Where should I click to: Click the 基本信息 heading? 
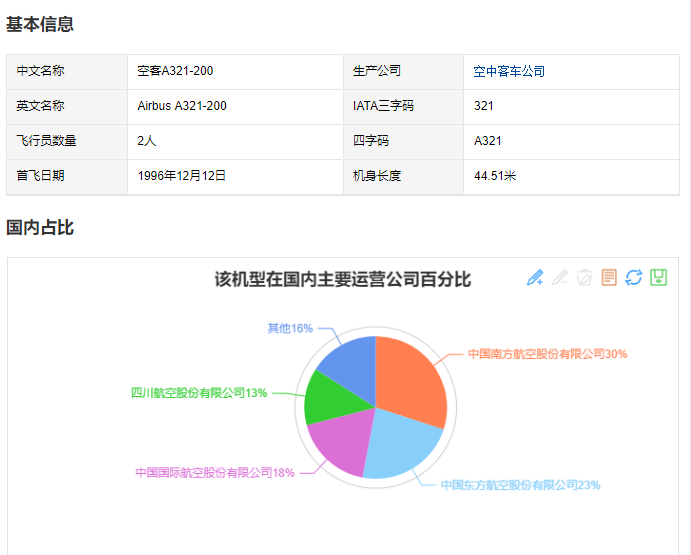(40, 24)
